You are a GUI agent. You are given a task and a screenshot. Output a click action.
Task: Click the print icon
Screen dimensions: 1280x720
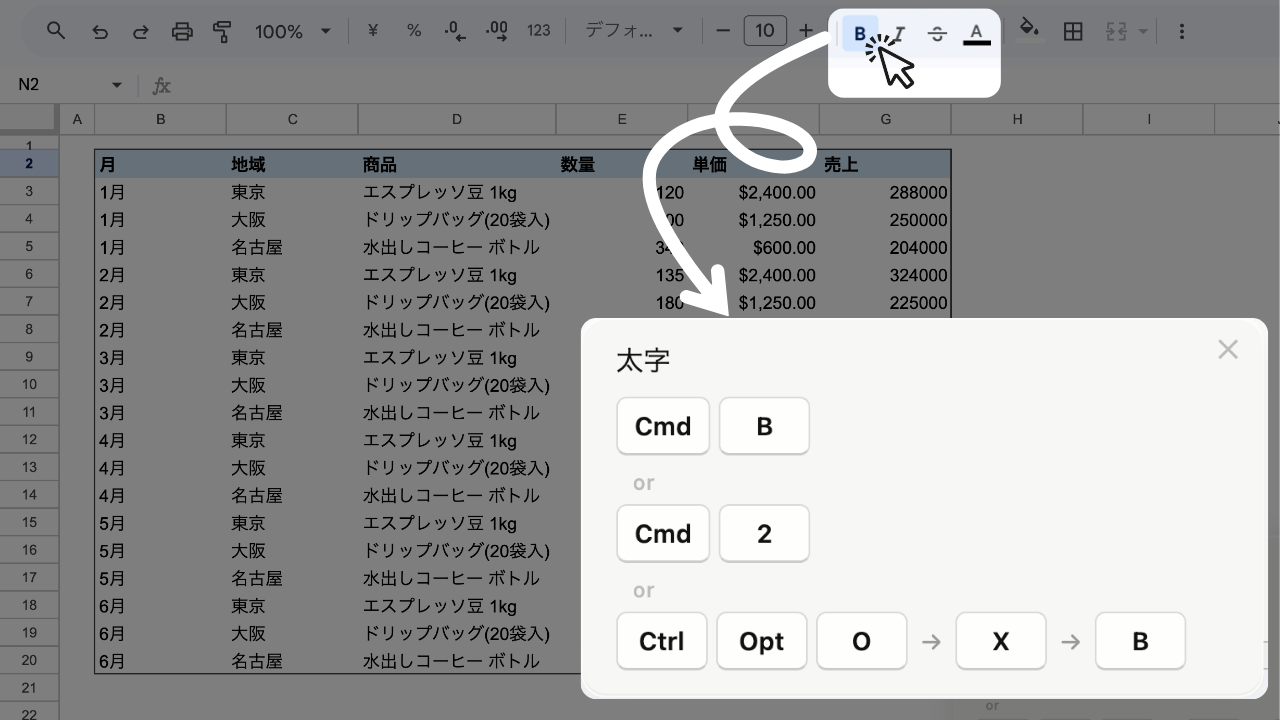182,31
